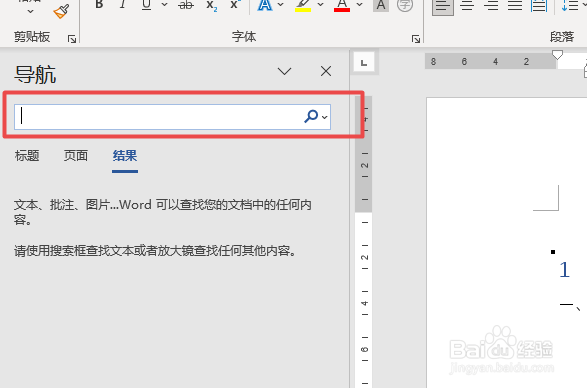Click the navigation search box
587x388 pixels.
(x=173, y=117)
